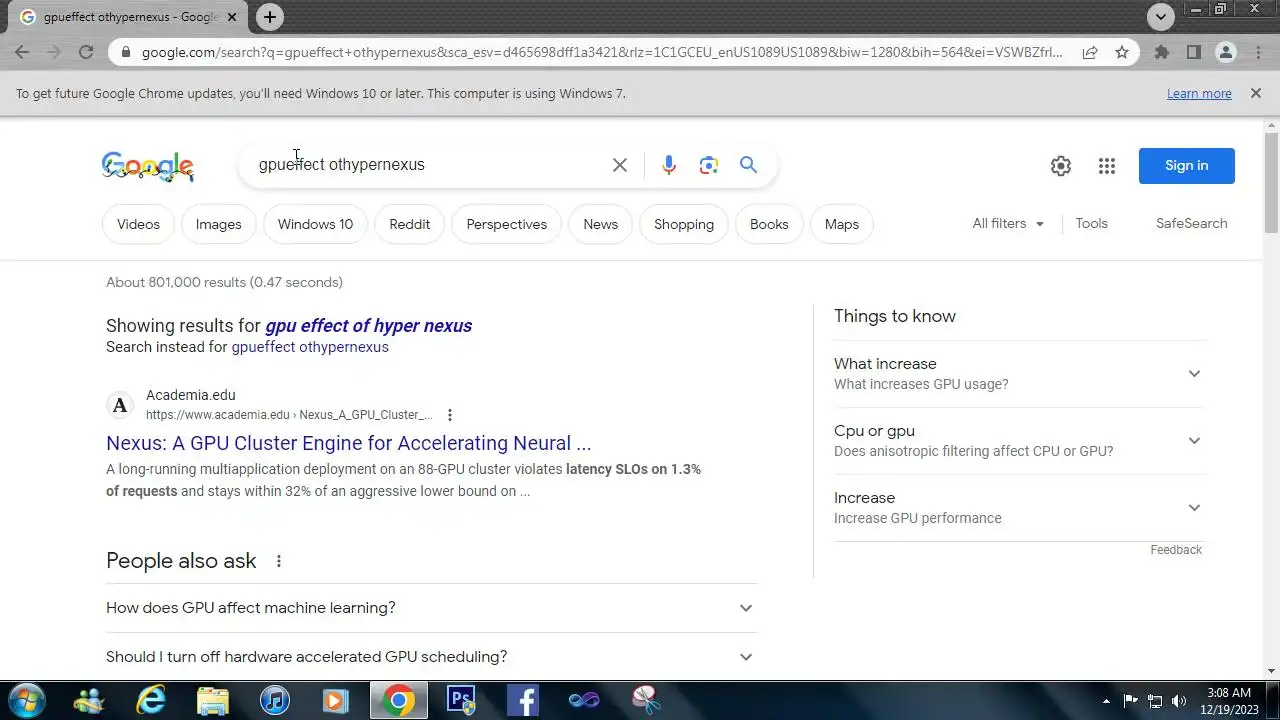The image size is (1280, 720).
Task: Reload the page in Chrome
Action: (x=86, y=52)
